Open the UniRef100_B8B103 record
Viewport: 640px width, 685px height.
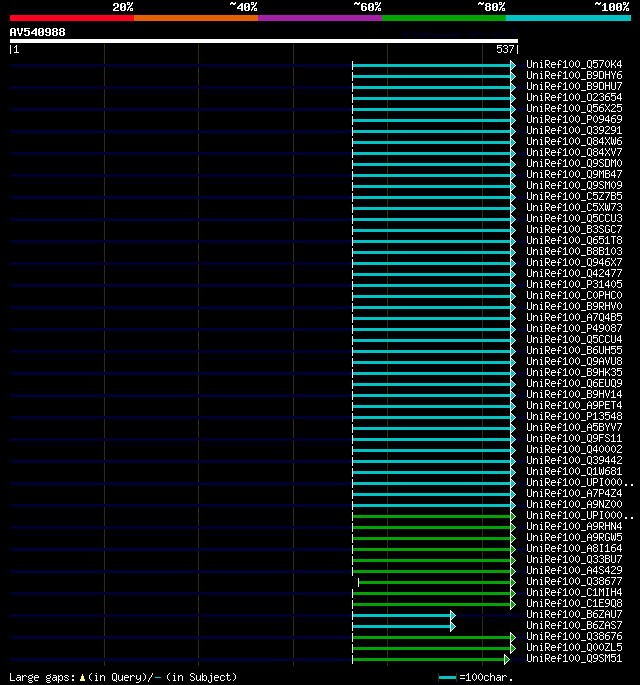point(574,251)
